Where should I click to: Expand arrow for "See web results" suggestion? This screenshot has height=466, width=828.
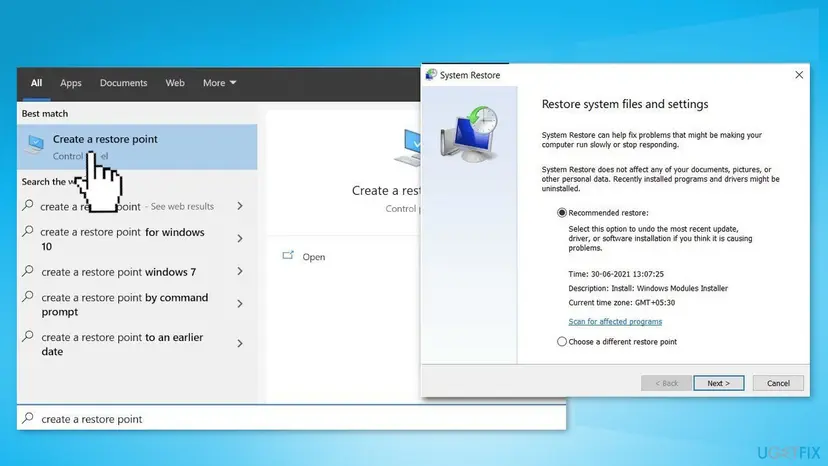tap(240, 206)
